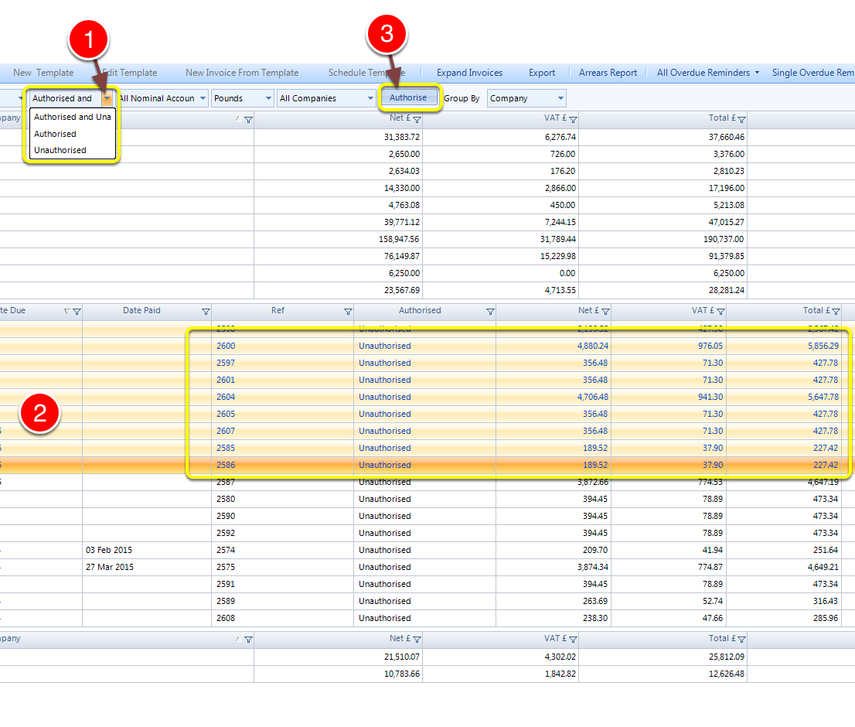Click filter icon on top Total £ column
The image size is (855, 727).
(x=742, y=119)
